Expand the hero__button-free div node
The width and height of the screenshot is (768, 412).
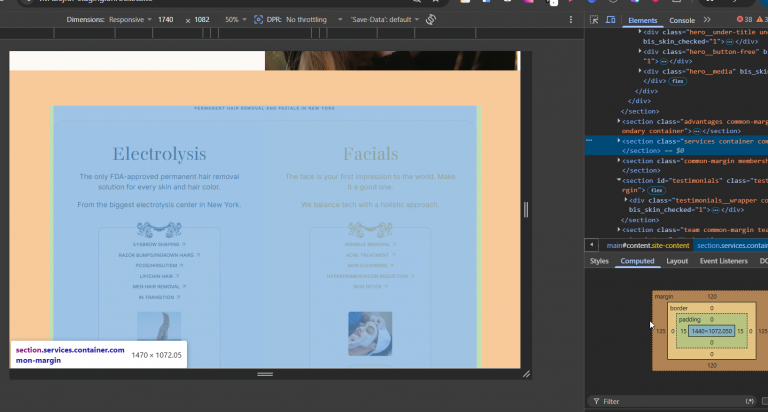(640, 51)
